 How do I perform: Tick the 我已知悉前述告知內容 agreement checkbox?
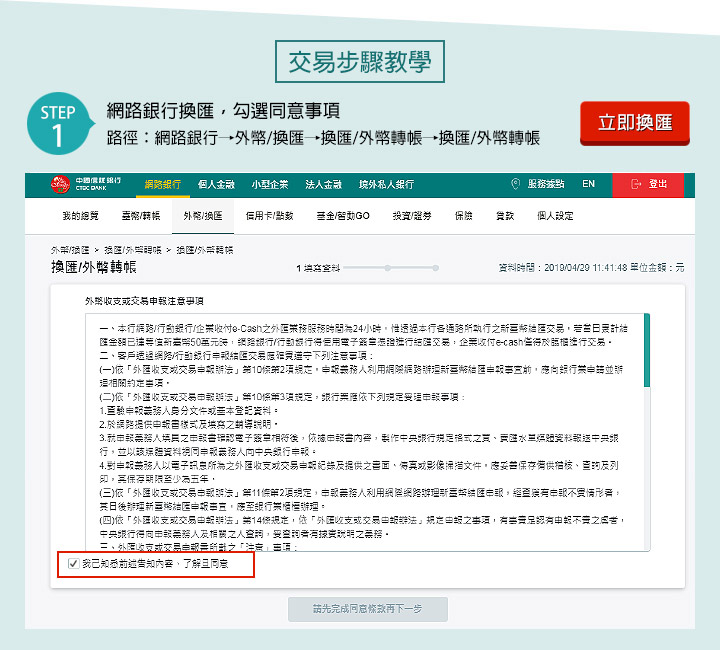coord(73,564)
